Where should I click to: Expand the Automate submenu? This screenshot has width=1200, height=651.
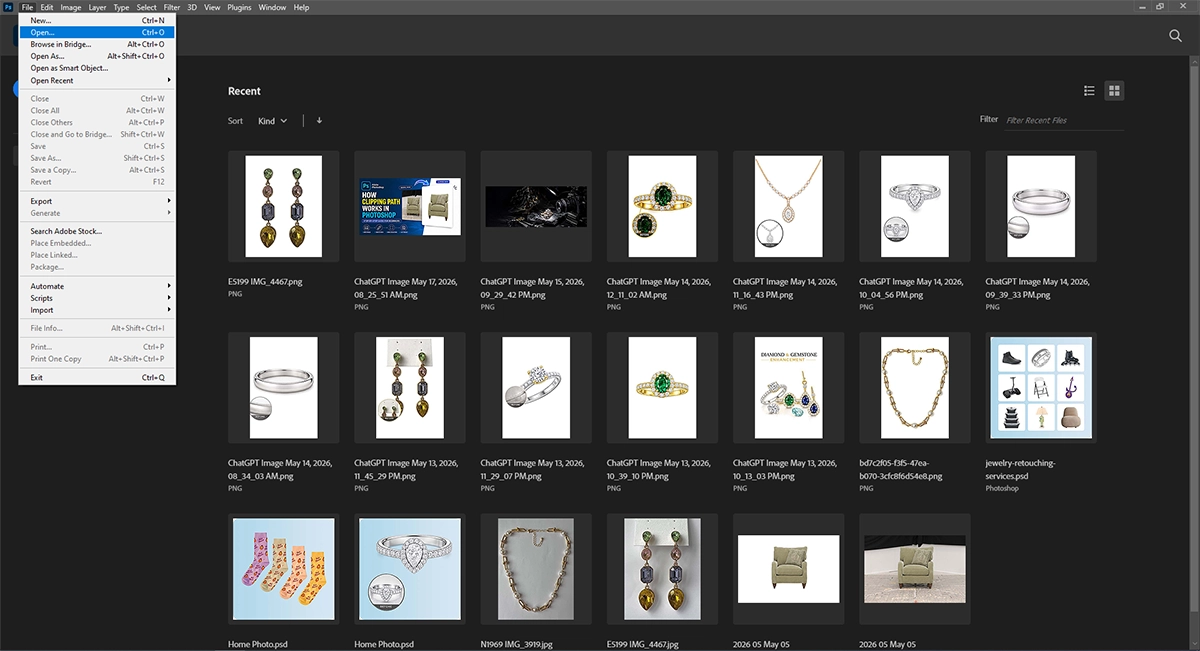(97, 286)
